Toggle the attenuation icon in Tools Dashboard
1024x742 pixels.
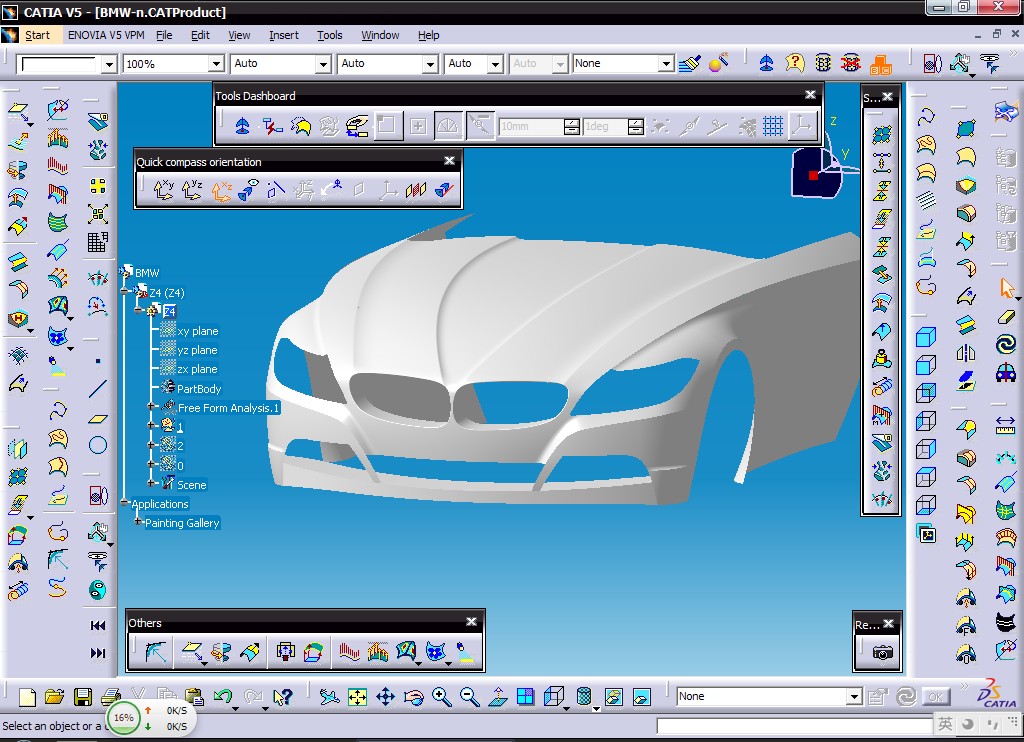(480, 125)
